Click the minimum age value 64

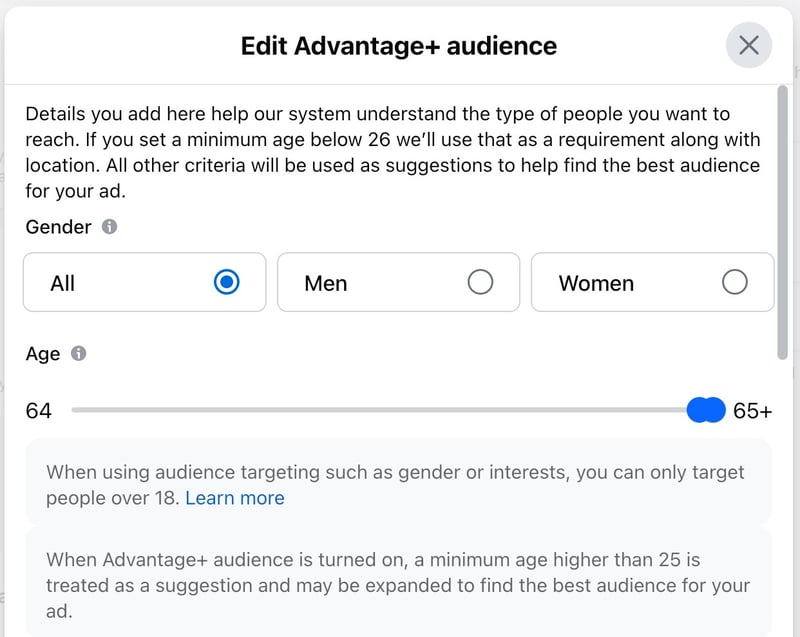pos(37,410)
